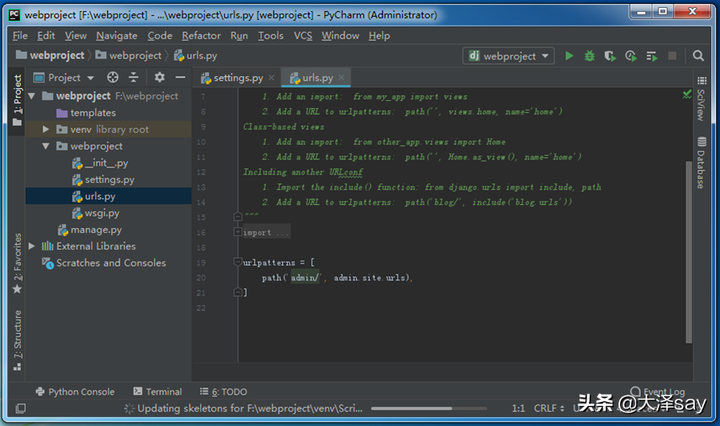
Task: Select wsgi.py in the tree
Action: [x=96, y=213]
